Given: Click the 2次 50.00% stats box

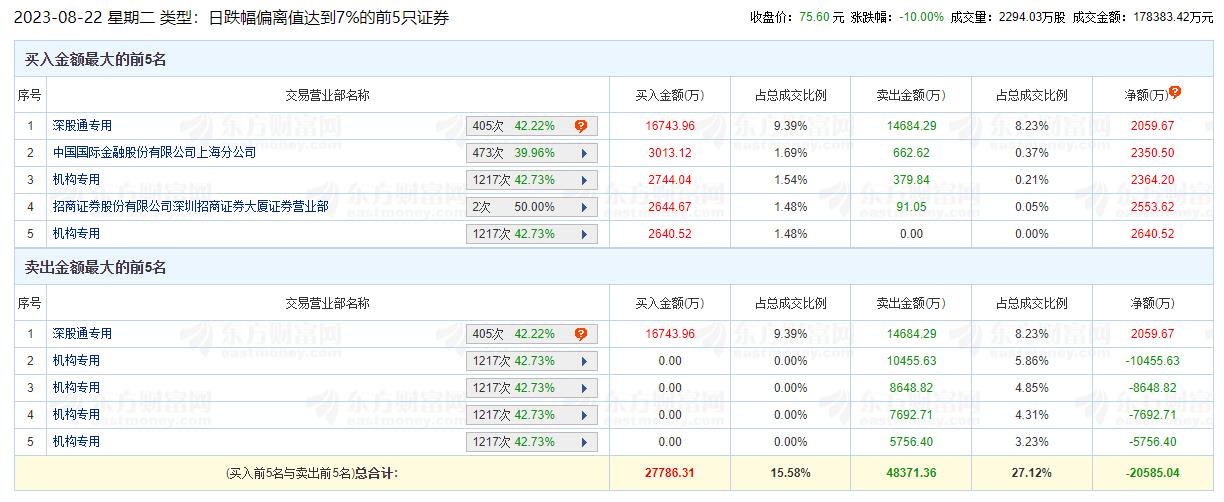Looking at the screenshot, I should (520, 207).
